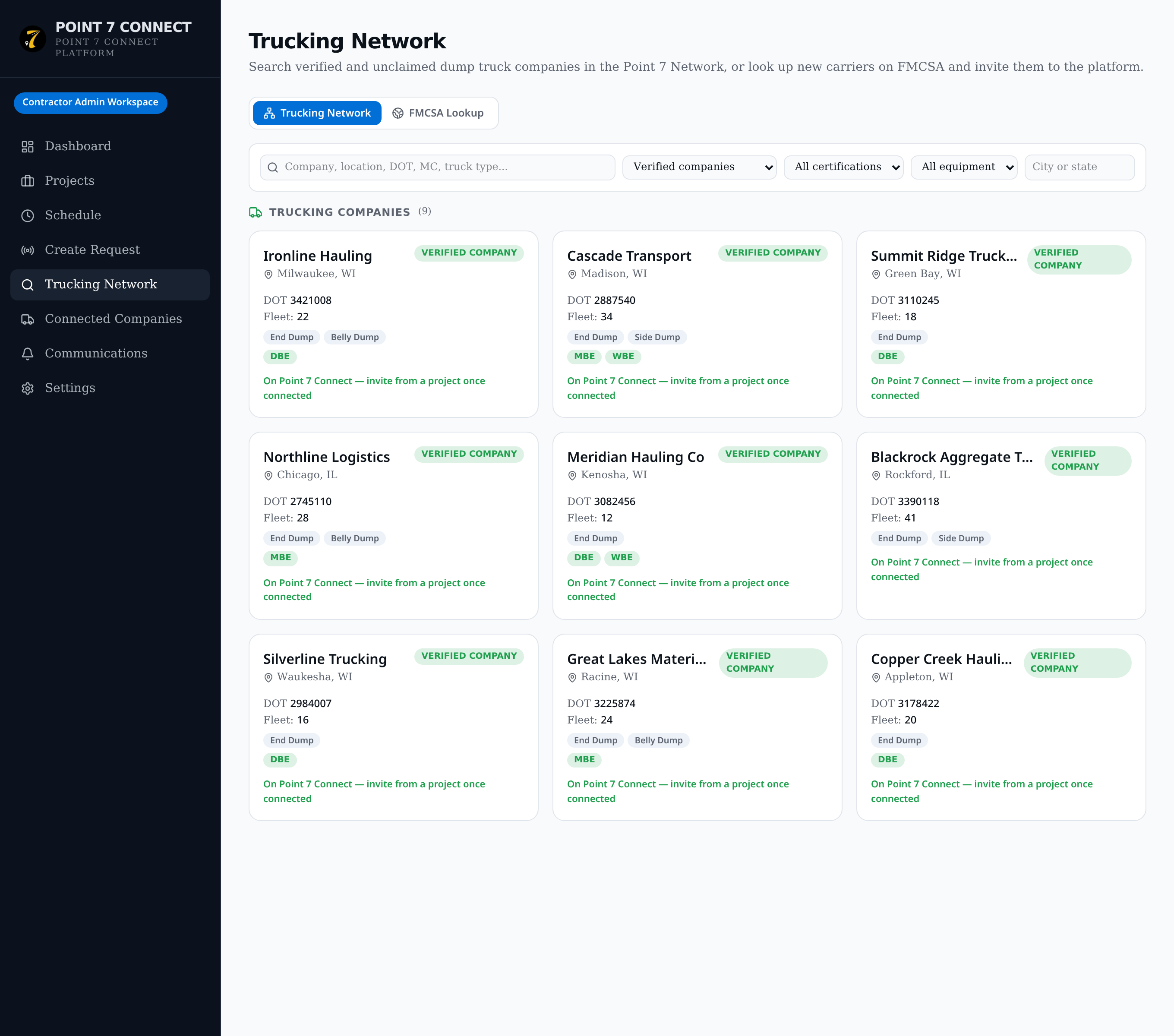Screen dimensions: 1174x1036
Task: Click the globe icon on FMCSA Lookup tab
Action: pyautogui.click(x=398, y=113)
